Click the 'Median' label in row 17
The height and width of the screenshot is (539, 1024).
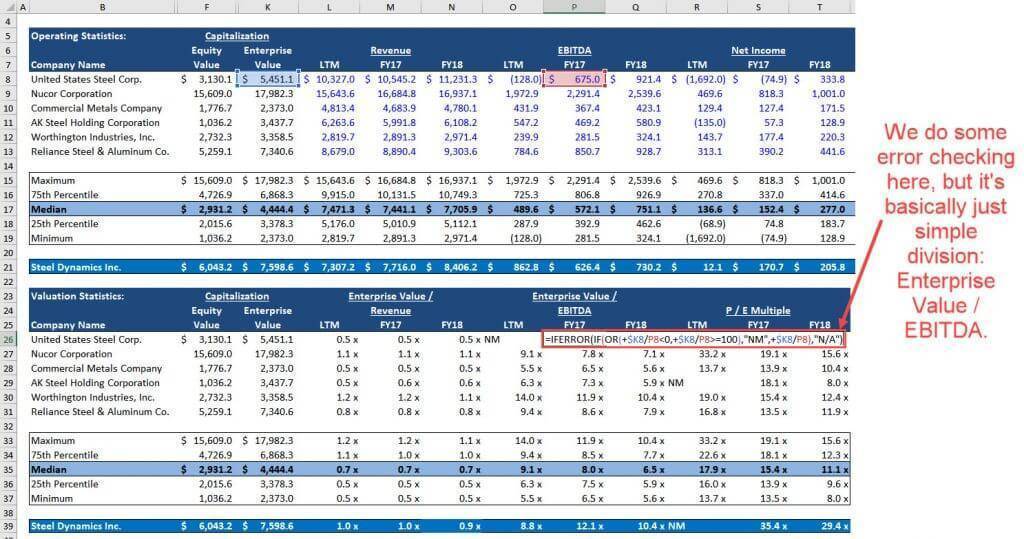48,209
